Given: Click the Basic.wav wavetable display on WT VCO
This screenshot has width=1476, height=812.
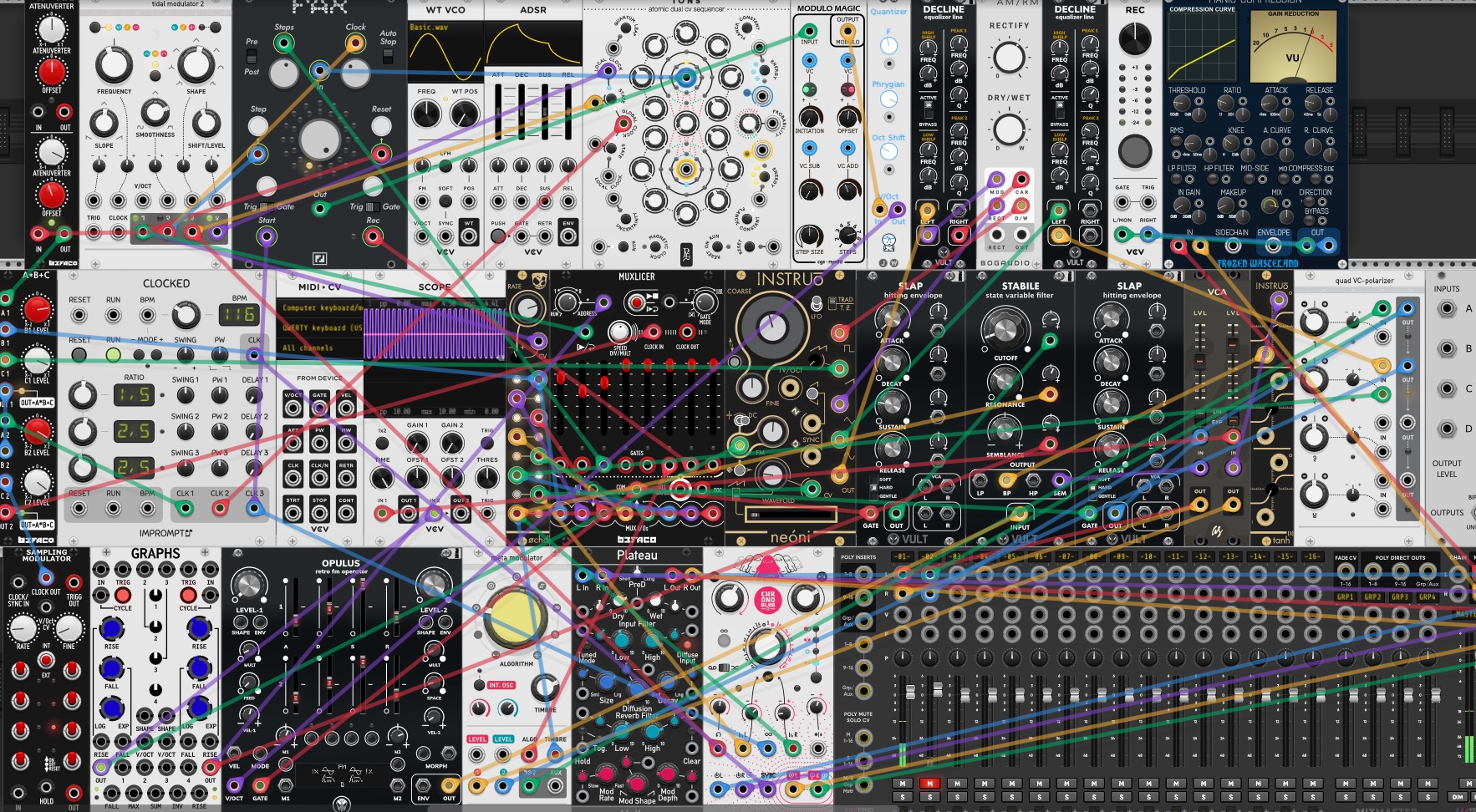Looking at the screenshot, I should (x=445, y=51).
